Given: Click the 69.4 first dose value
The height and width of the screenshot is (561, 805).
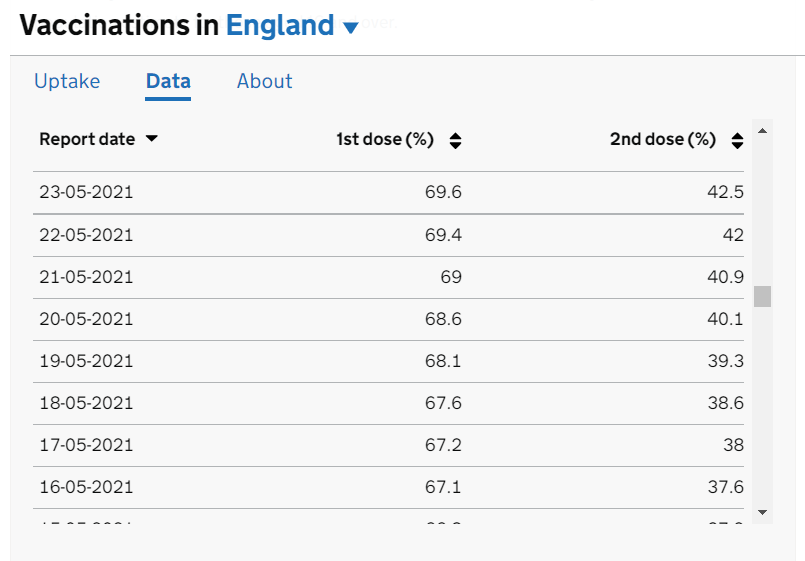Looking at the screenshot, I should click(443, 235).
